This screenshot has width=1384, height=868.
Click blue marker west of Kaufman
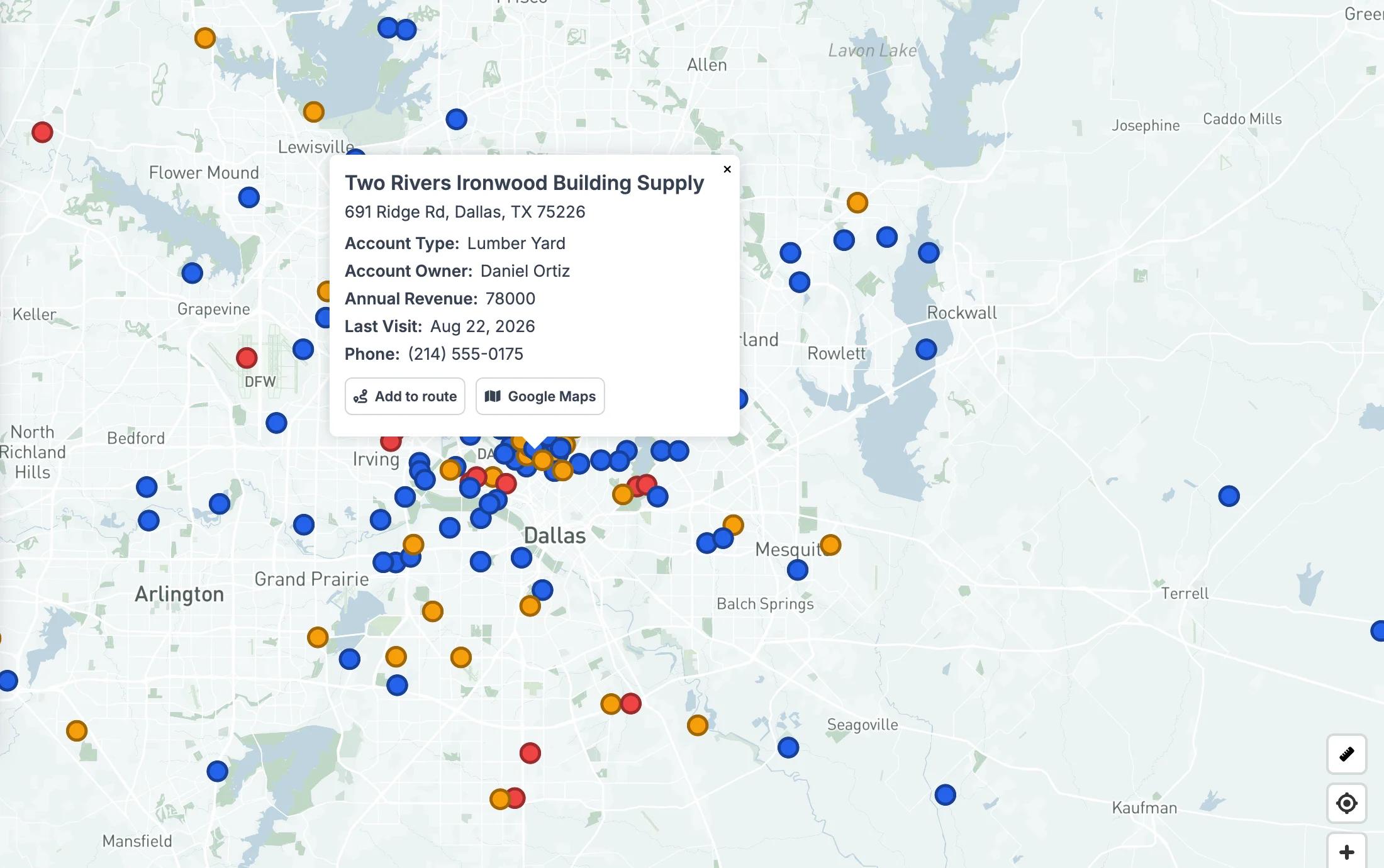(946, 795)
